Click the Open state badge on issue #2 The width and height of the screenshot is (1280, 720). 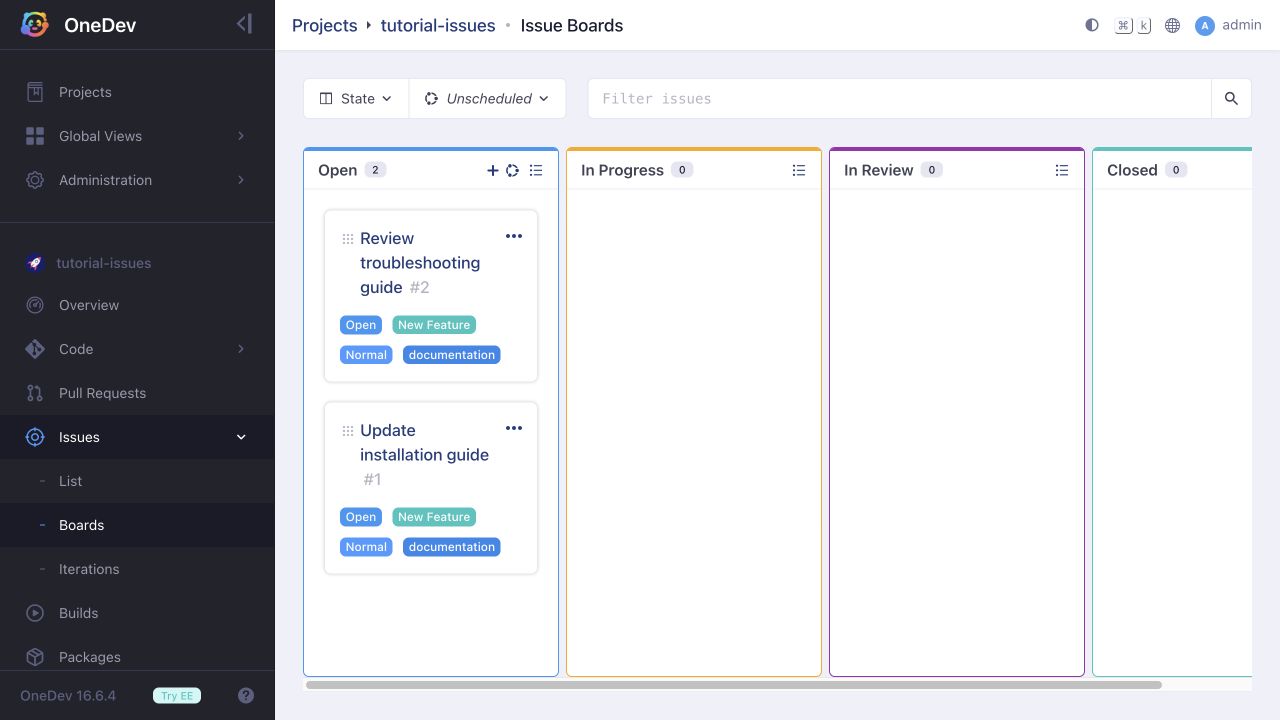coord(361,325)
